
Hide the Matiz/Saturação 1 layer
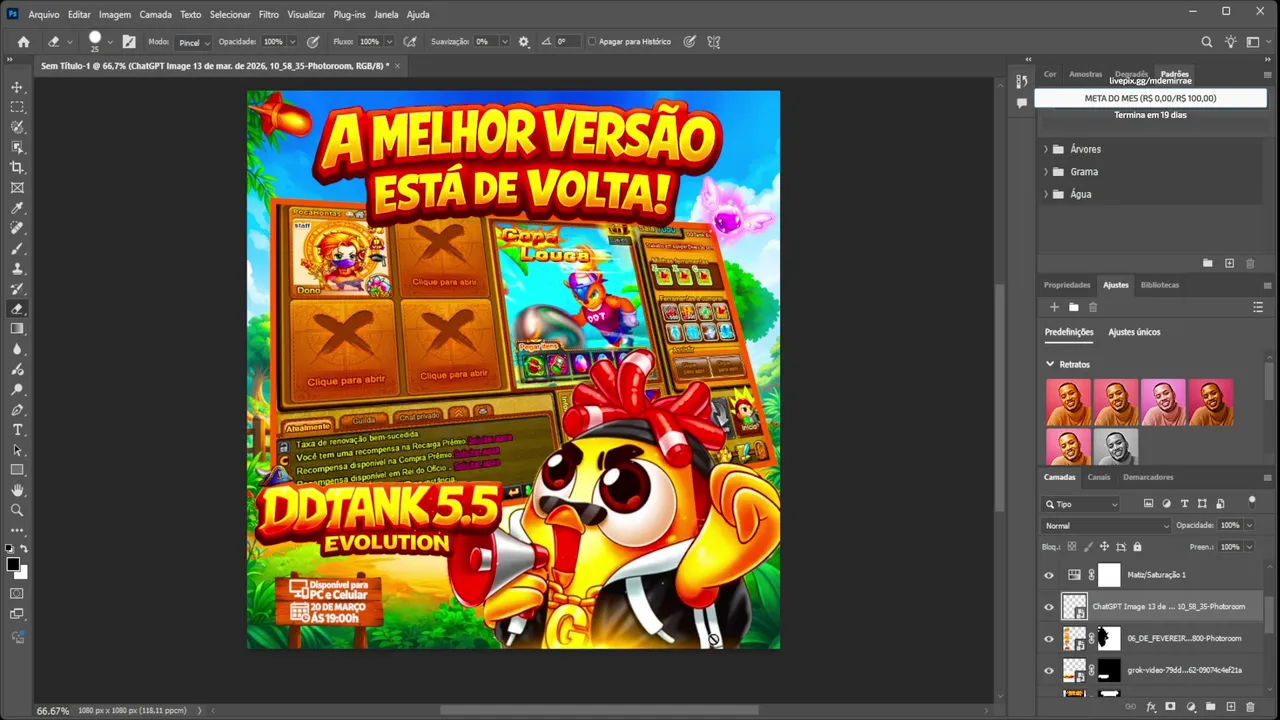(1049, 575)
